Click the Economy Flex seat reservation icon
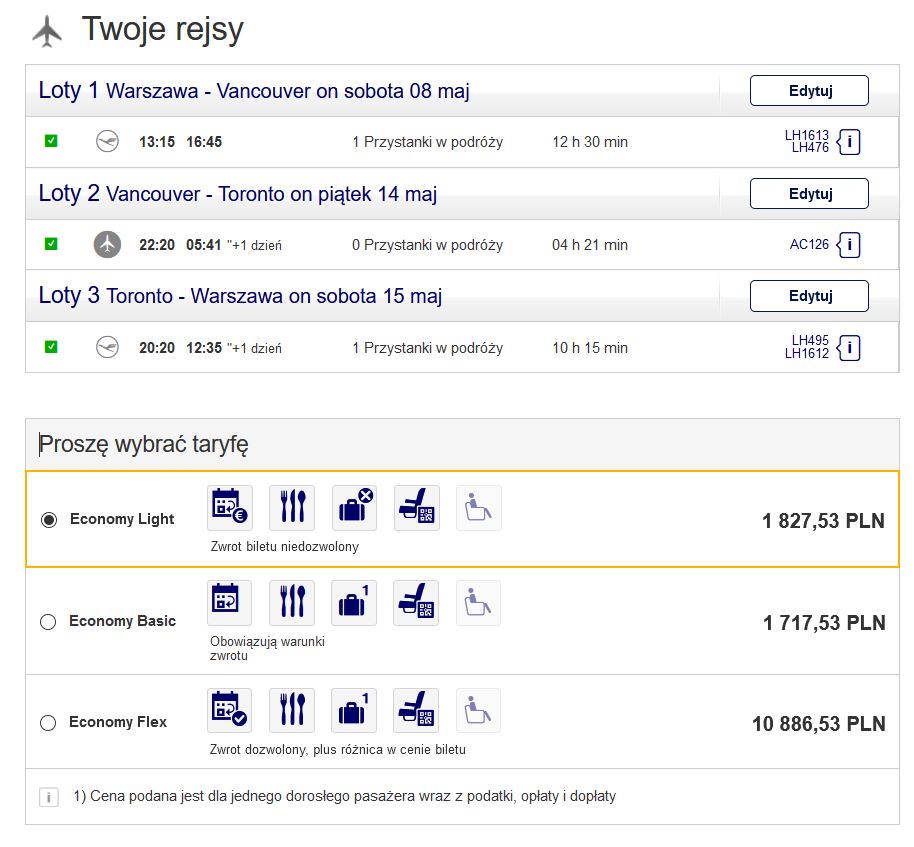Image resolution: width=914 pixels, height=847 pixels. coord(416,710)
